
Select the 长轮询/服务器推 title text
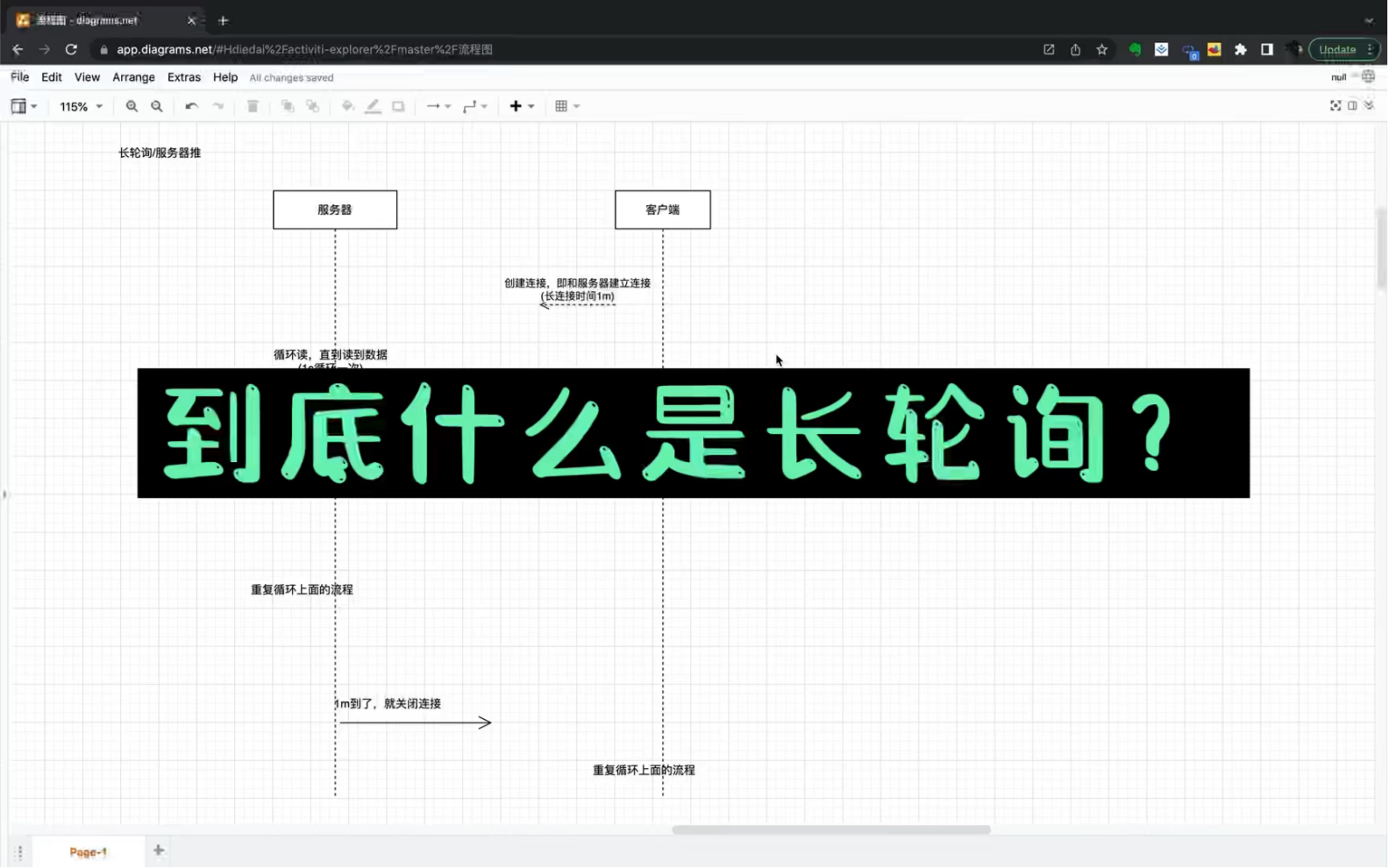pos(160,153)
